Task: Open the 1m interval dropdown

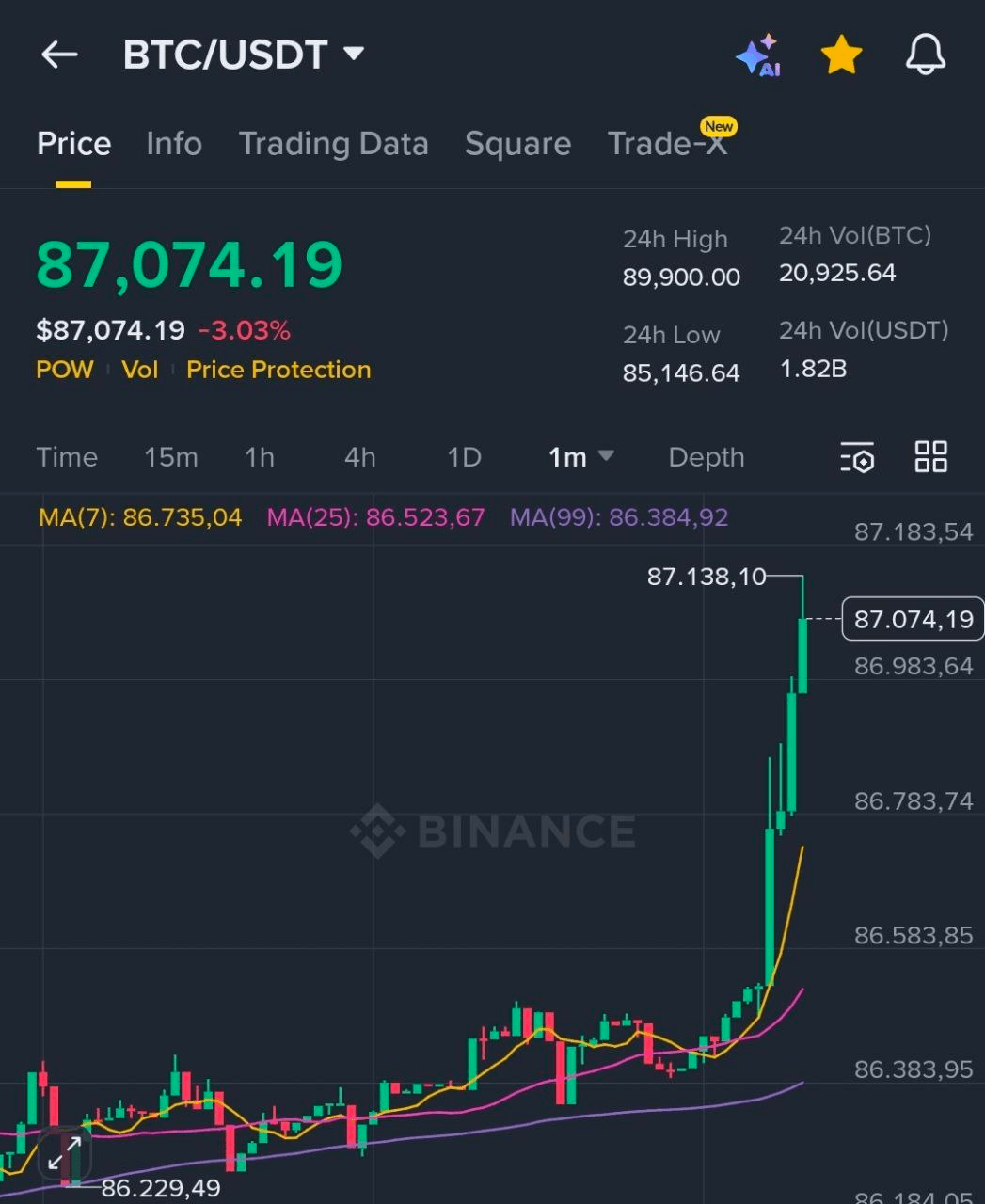Action: tap(580, 457)
